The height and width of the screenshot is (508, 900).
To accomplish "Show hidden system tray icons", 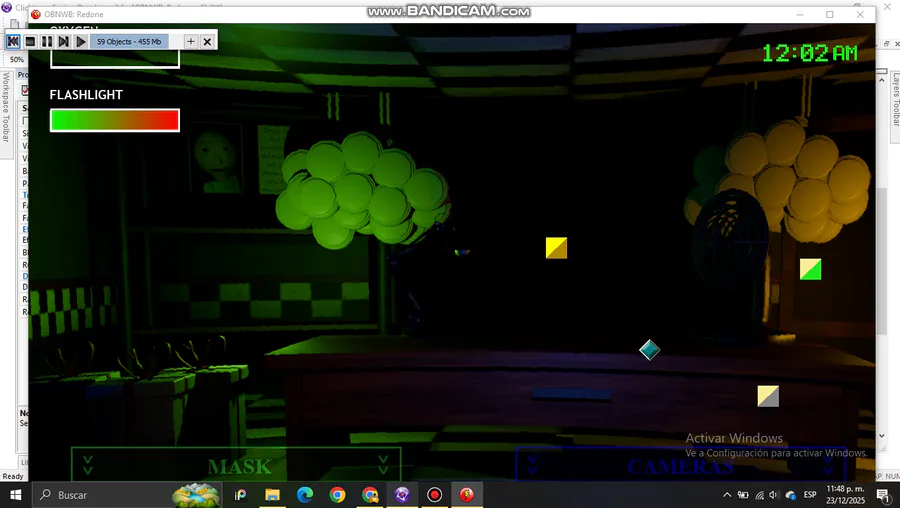I will [x=727, y=495].
